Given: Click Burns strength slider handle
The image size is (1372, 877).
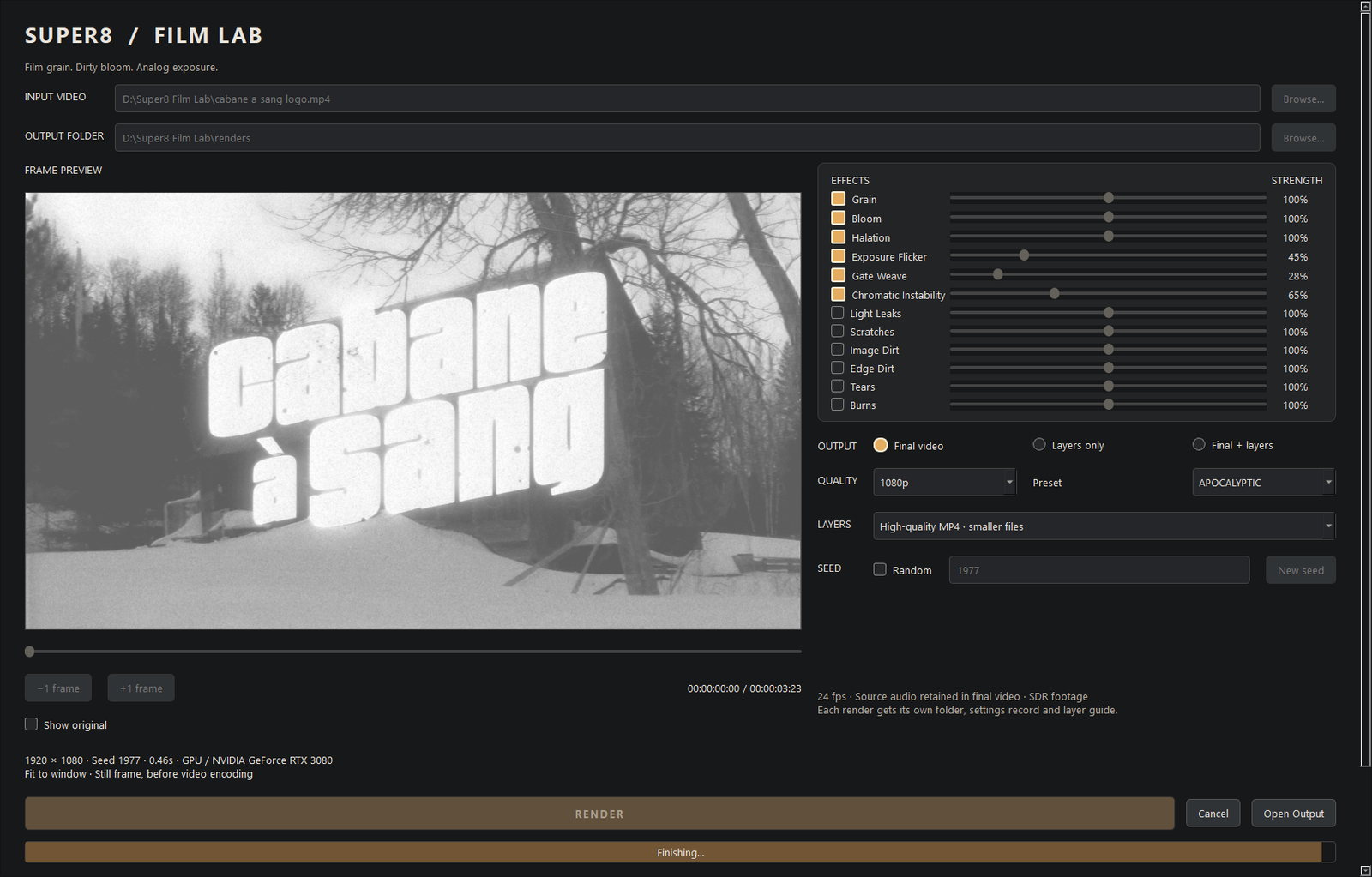Looking at the screenshot, I should [1109, 404].
